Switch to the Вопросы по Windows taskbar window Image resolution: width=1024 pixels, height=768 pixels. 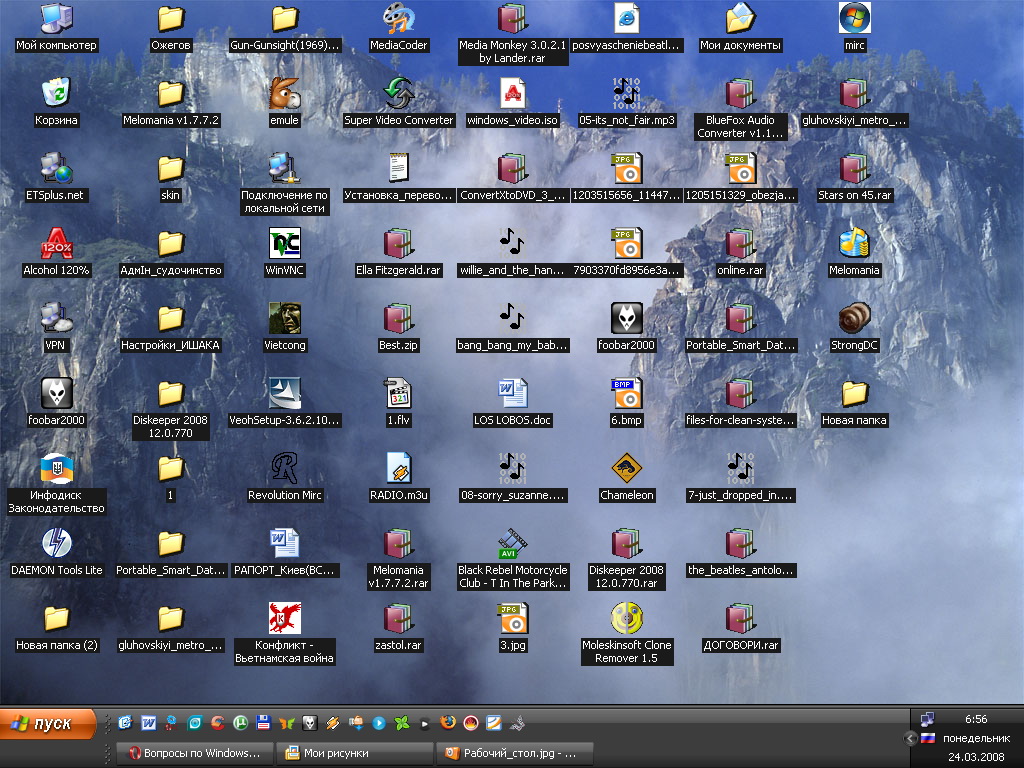[x=192, y=753]
